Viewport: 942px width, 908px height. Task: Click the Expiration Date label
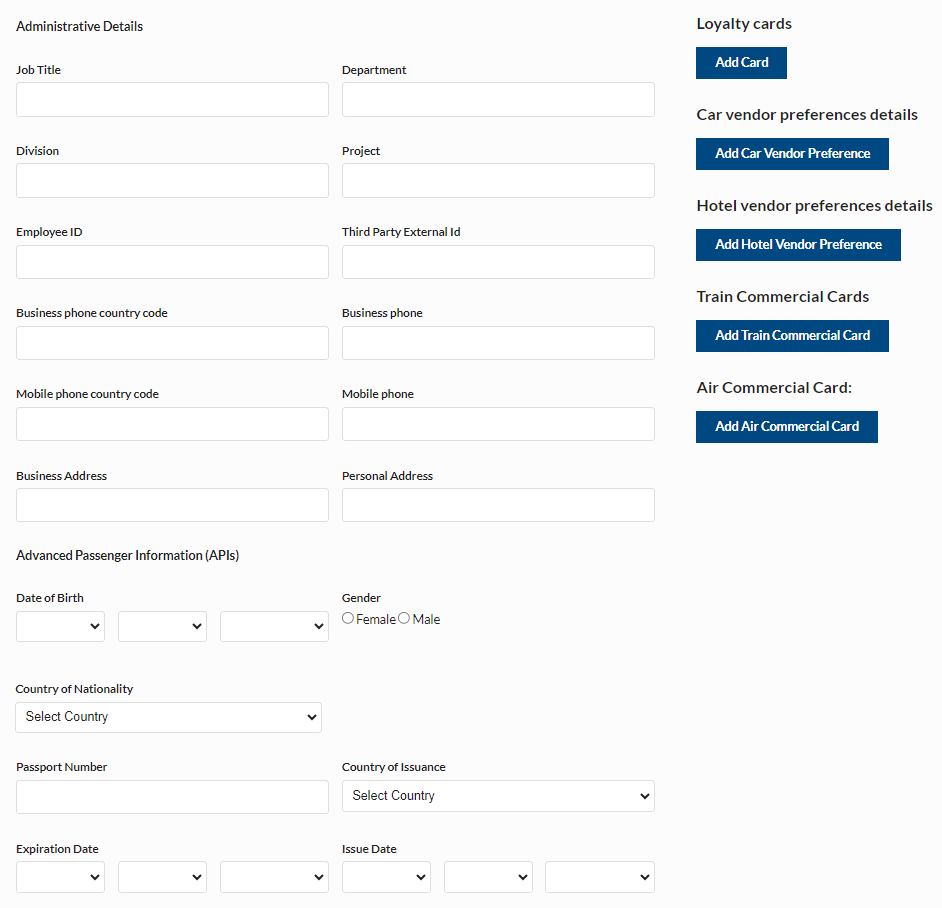(x=57, y=849)
